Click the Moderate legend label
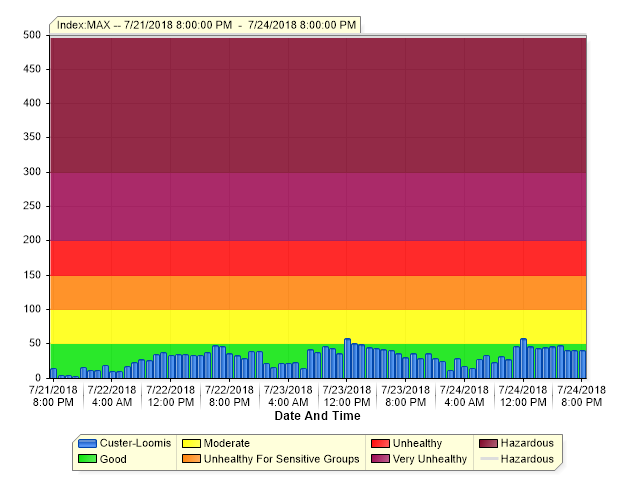Viewport: 640px width, 480px height. 227,443
